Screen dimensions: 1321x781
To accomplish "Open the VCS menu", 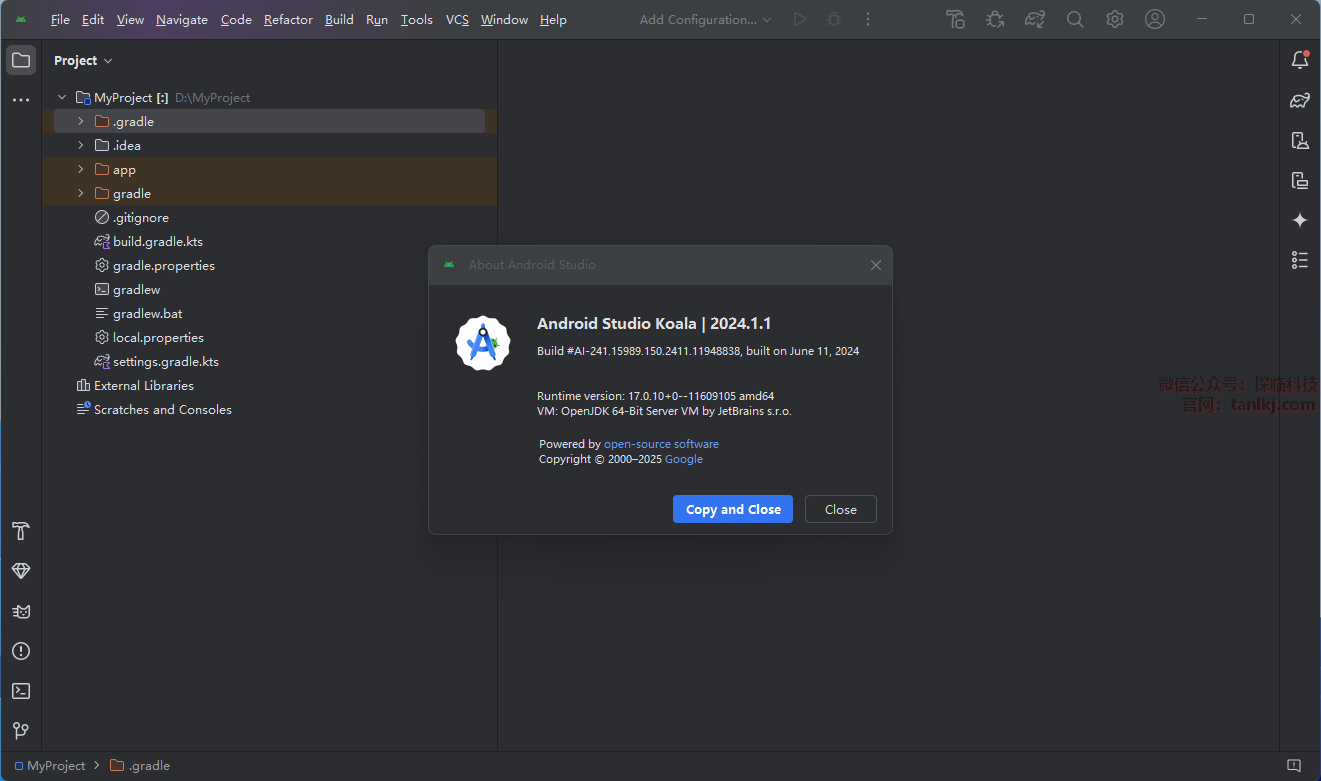I will click(x=457, y=19).
